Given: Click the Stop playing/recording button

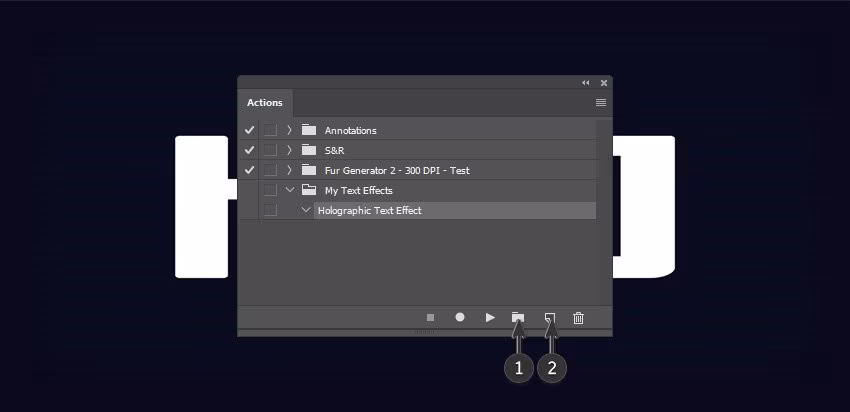Looking at the screenshot, I should point(430,318).
